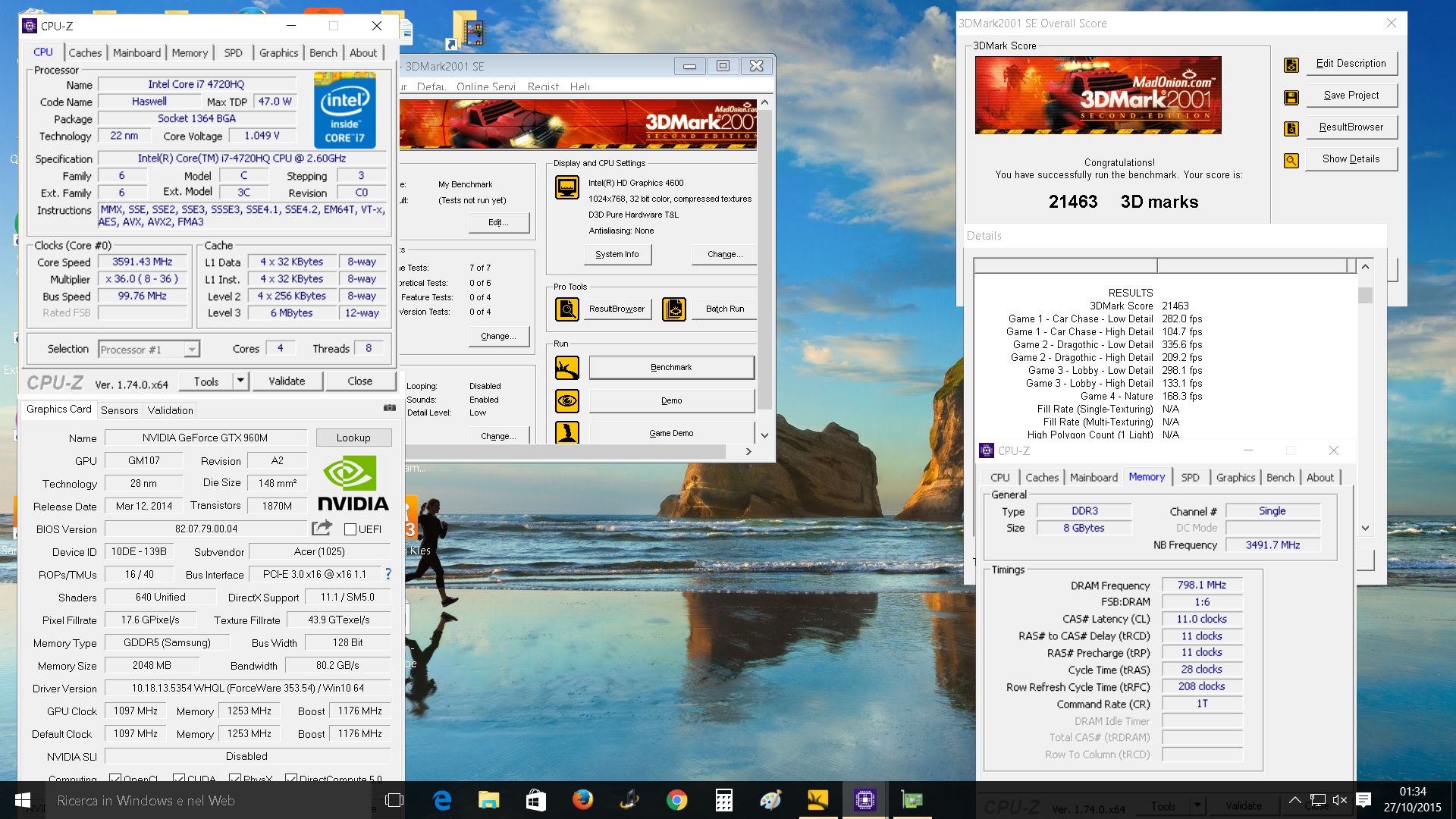This screenshot has height=819, width=1456.
Task: Open the SPD tab in lower CPU-Z window
Action: (1190, 477)
